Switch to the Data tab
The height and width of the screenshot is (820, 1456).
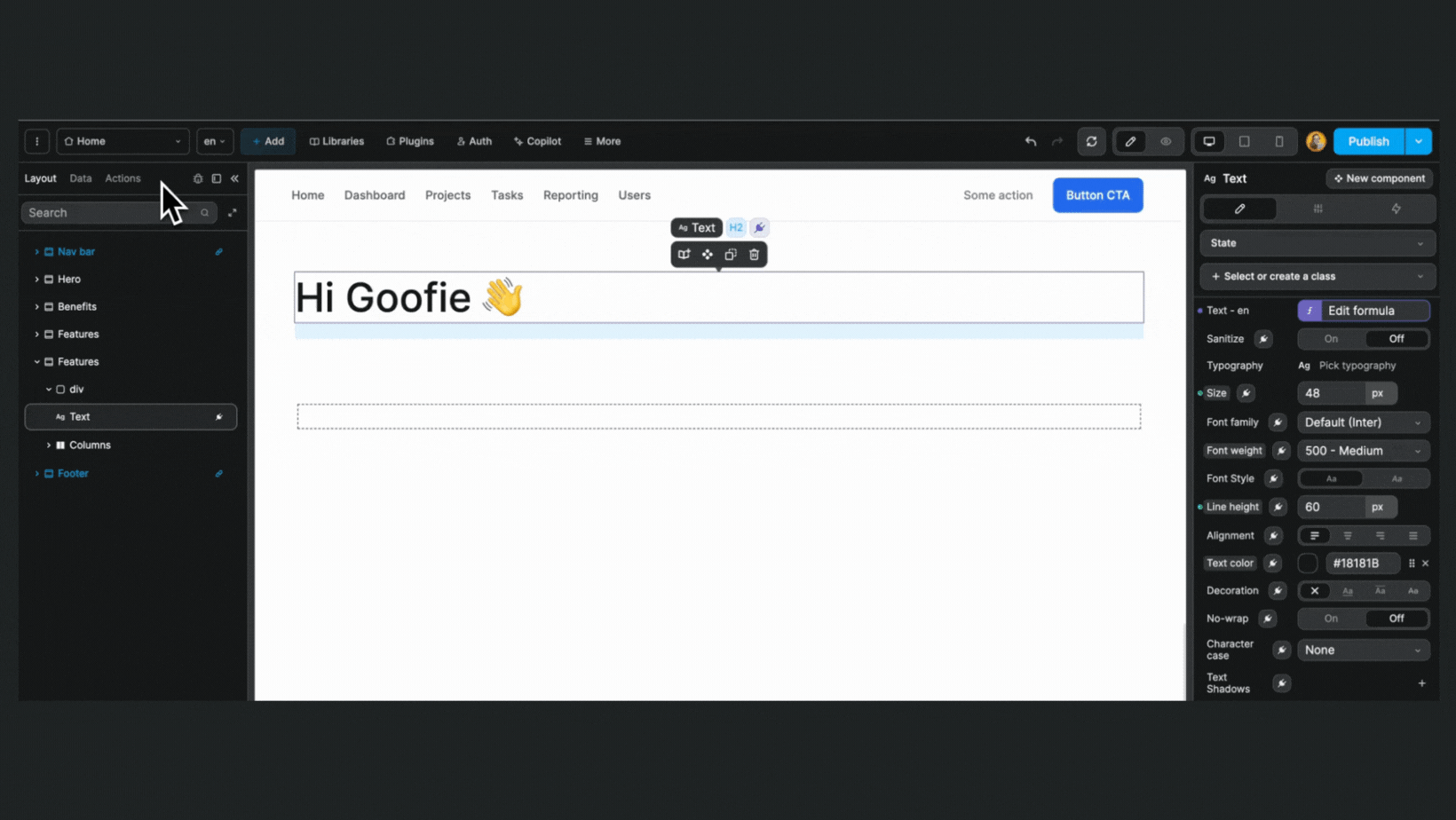click(x=81, y=178)
